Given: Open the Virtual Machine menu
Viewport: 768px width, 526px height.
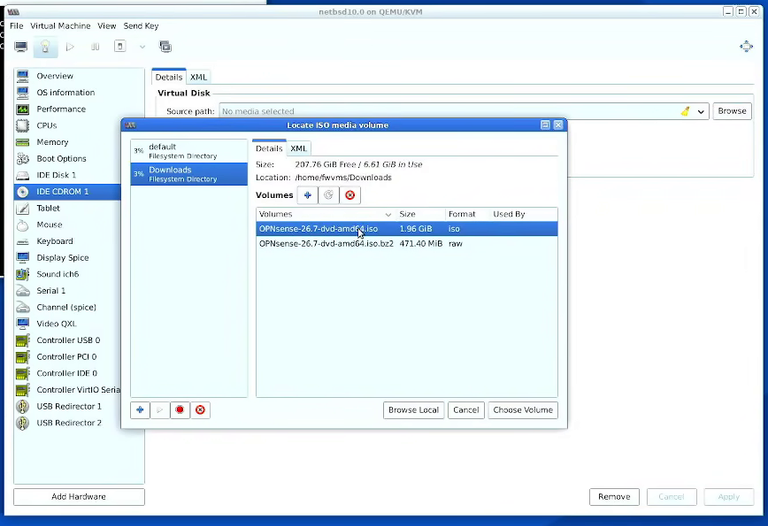Looking at the screenshot, I should point(60,26).
